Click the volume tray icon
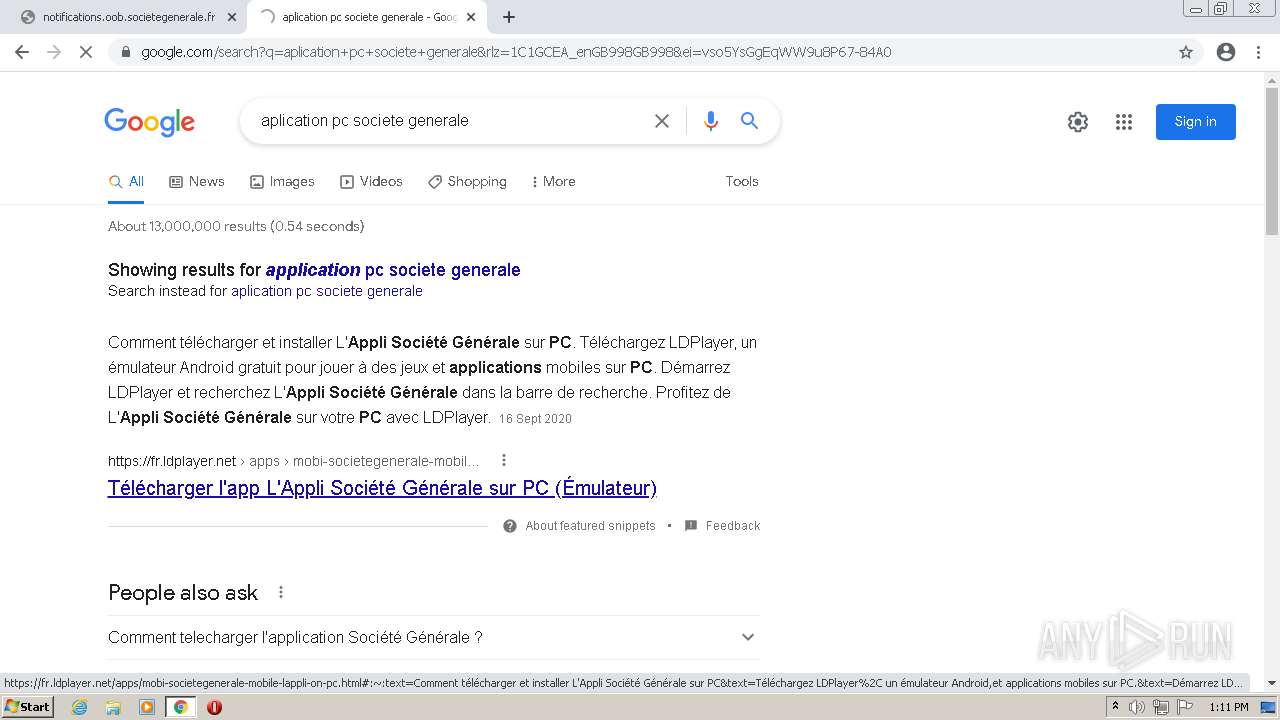Viewport: 1280px width, 720px height. pyautogui.click(x=1137, y=707)
